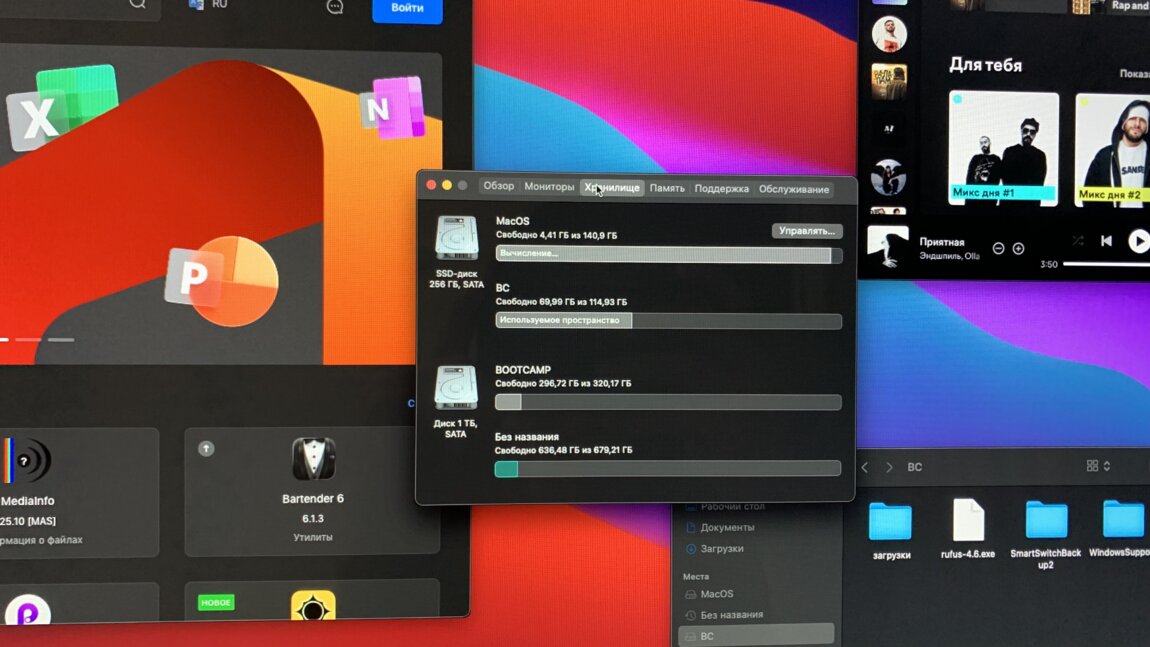Open the Микс дня #1 playlist thumbnail
The image size is (1150, 647).
1003,146
